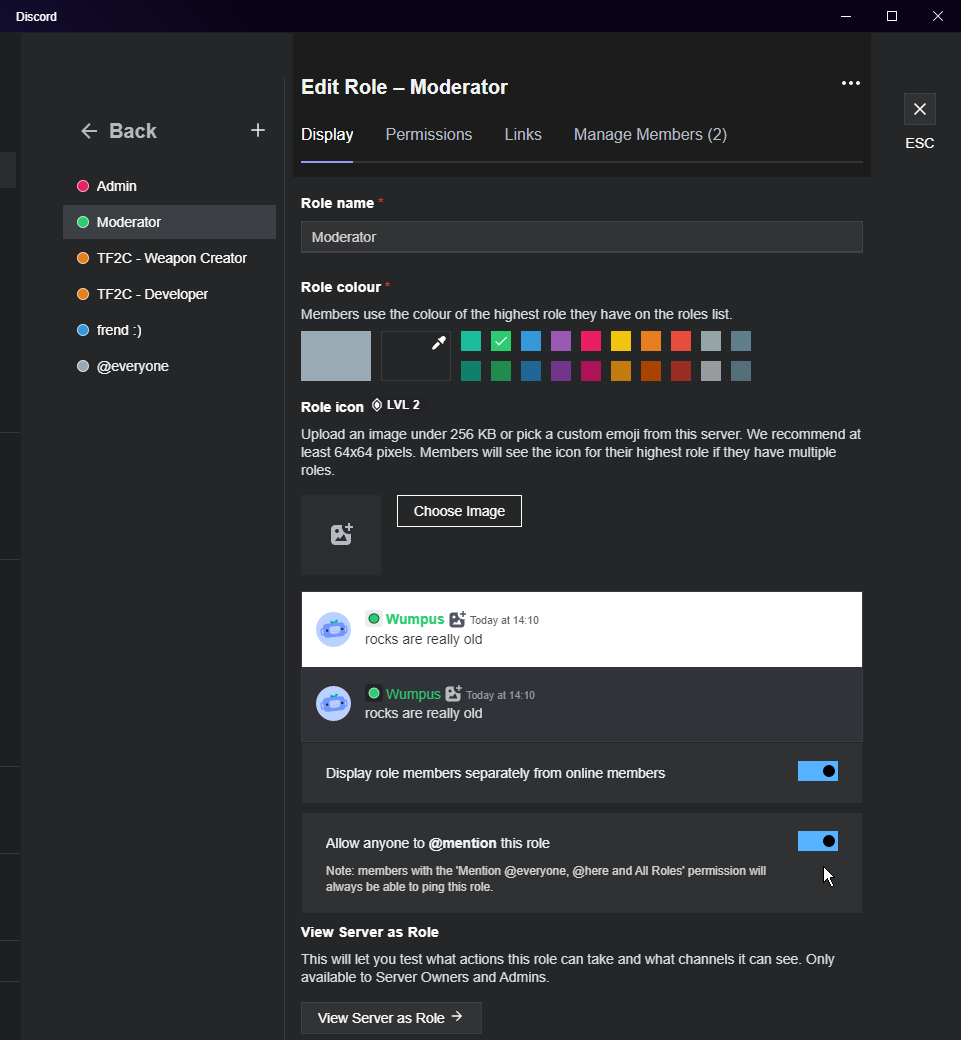961x1040 pixels.
Task: Click the "Today at 14:10" timestamp in light preview
Action: pyautogui.click(x=505, y=620)
